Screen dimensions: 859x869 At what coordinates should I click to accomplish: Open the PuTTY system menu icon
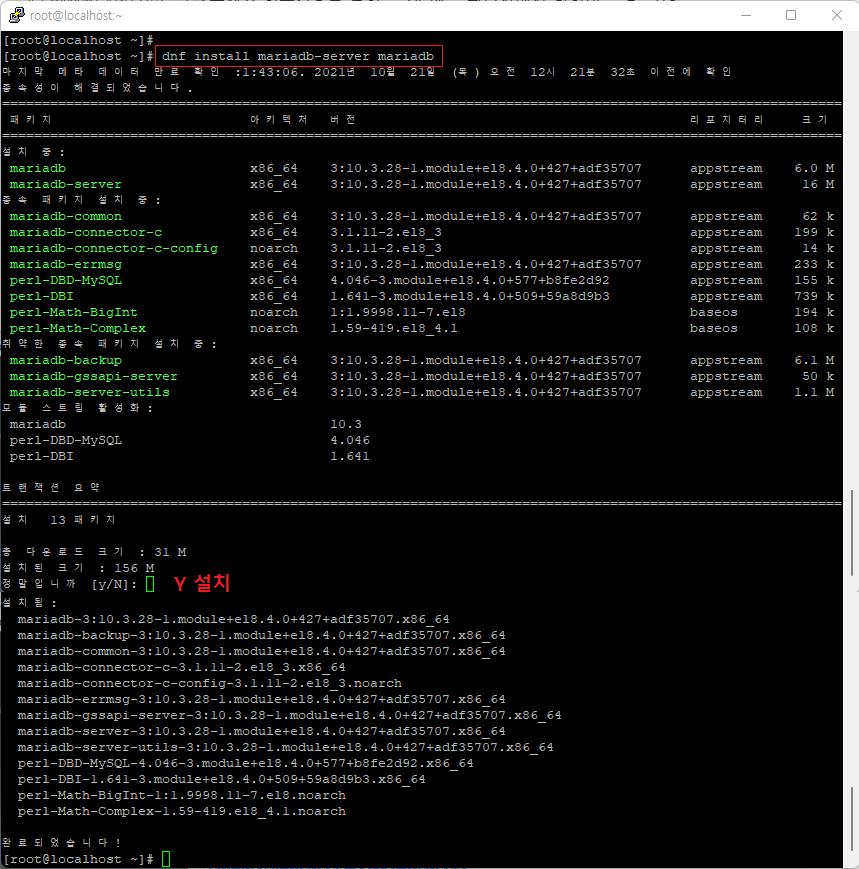click(x=17, y=15)
